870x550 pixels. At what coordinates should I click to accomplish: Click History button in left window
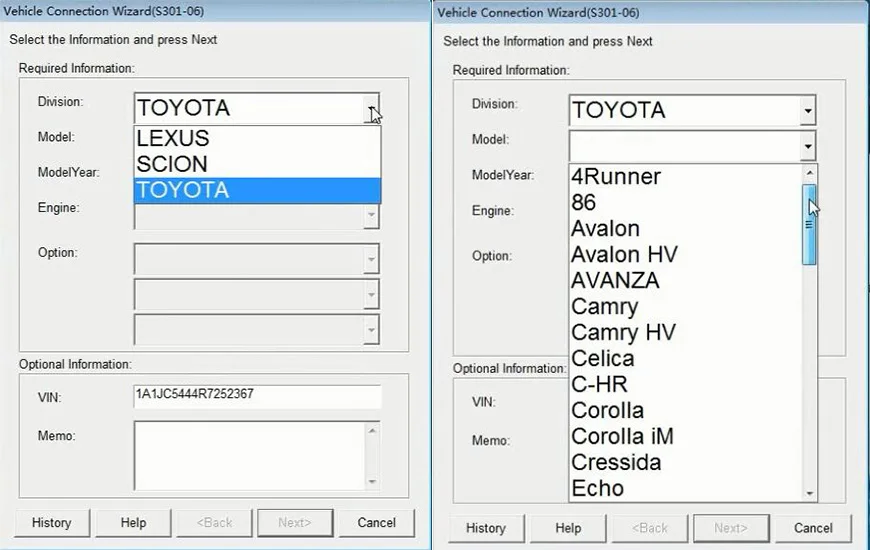(x=52, y=523)
